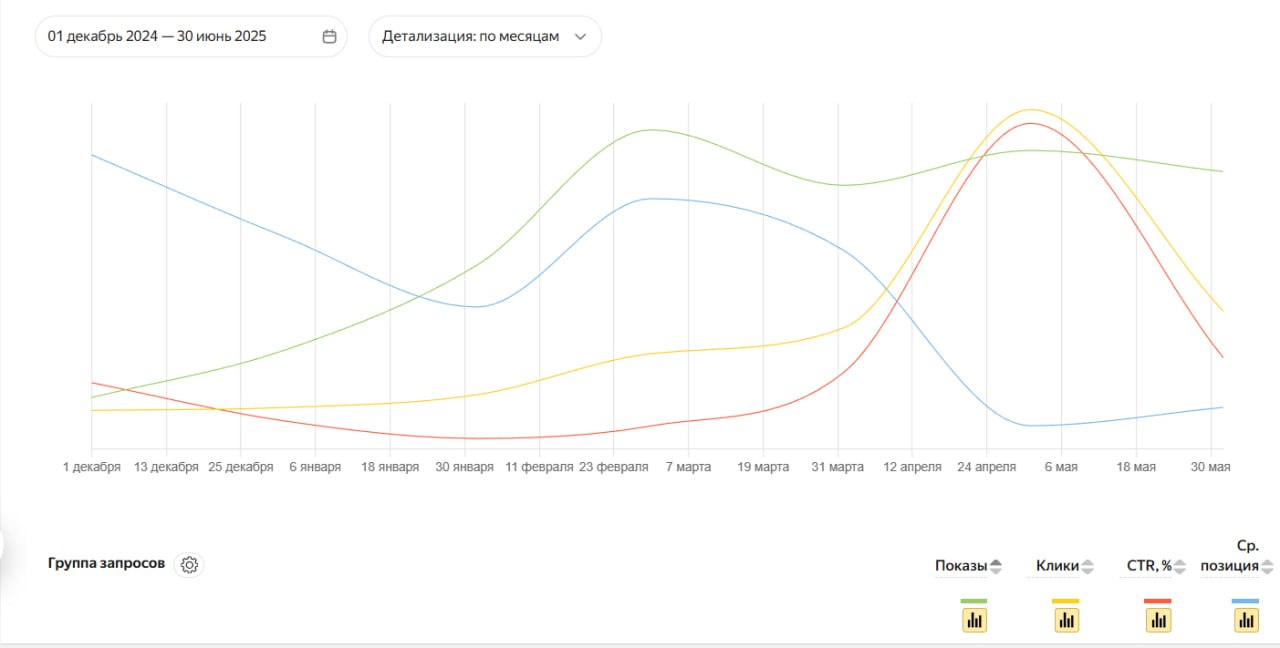Toggle the CTR, % chart button
The width and height of the screenshot is (1280, 648).
pos(1158,620)
